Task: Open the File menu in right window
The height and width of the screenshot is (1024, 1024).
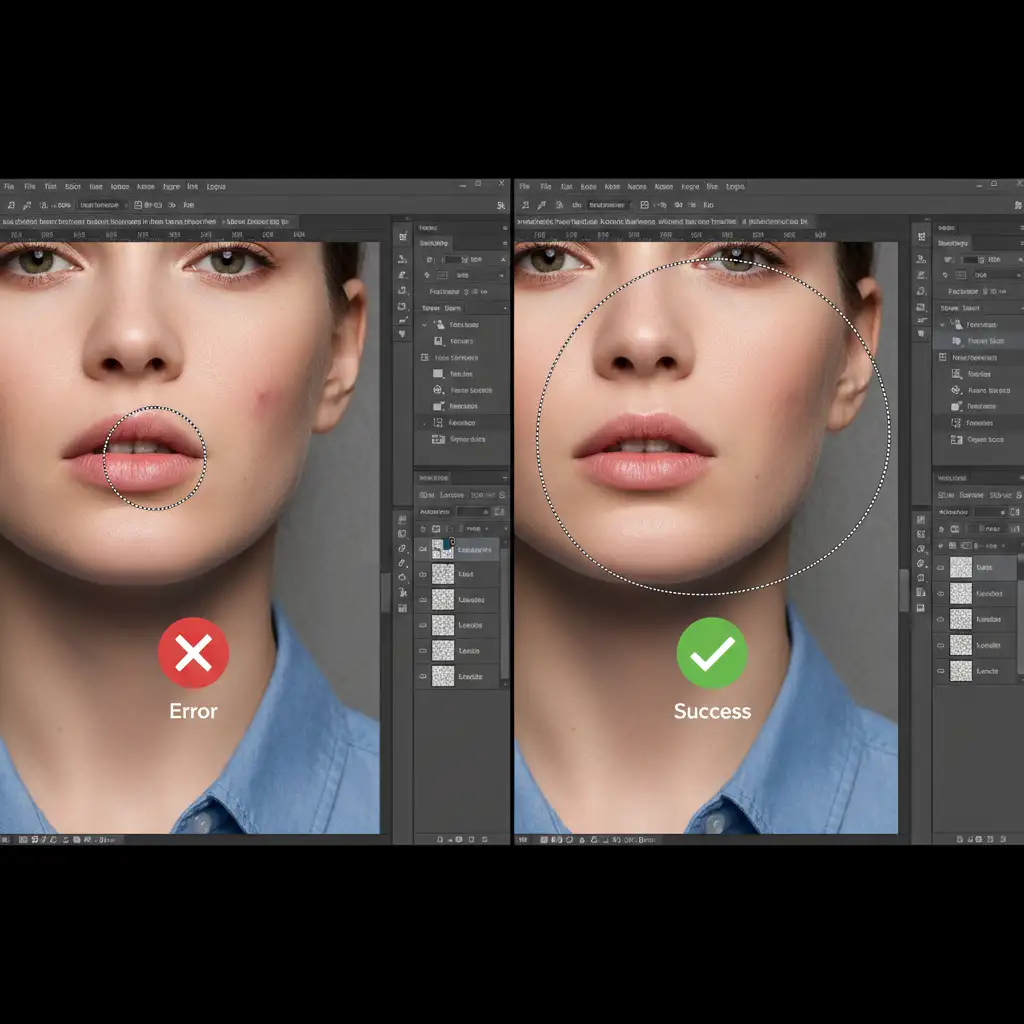Action: (x=546, y=186)
